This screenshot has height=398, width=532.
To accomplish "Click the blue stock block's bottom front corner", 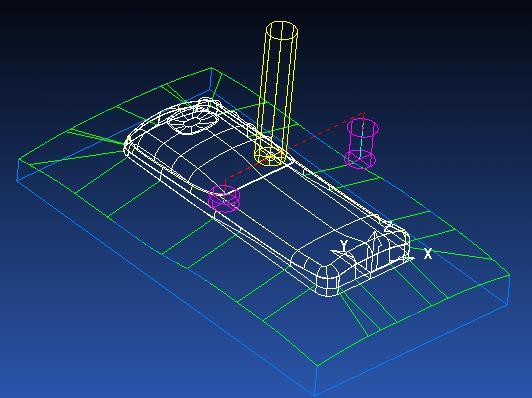I will tap(316, 394).
